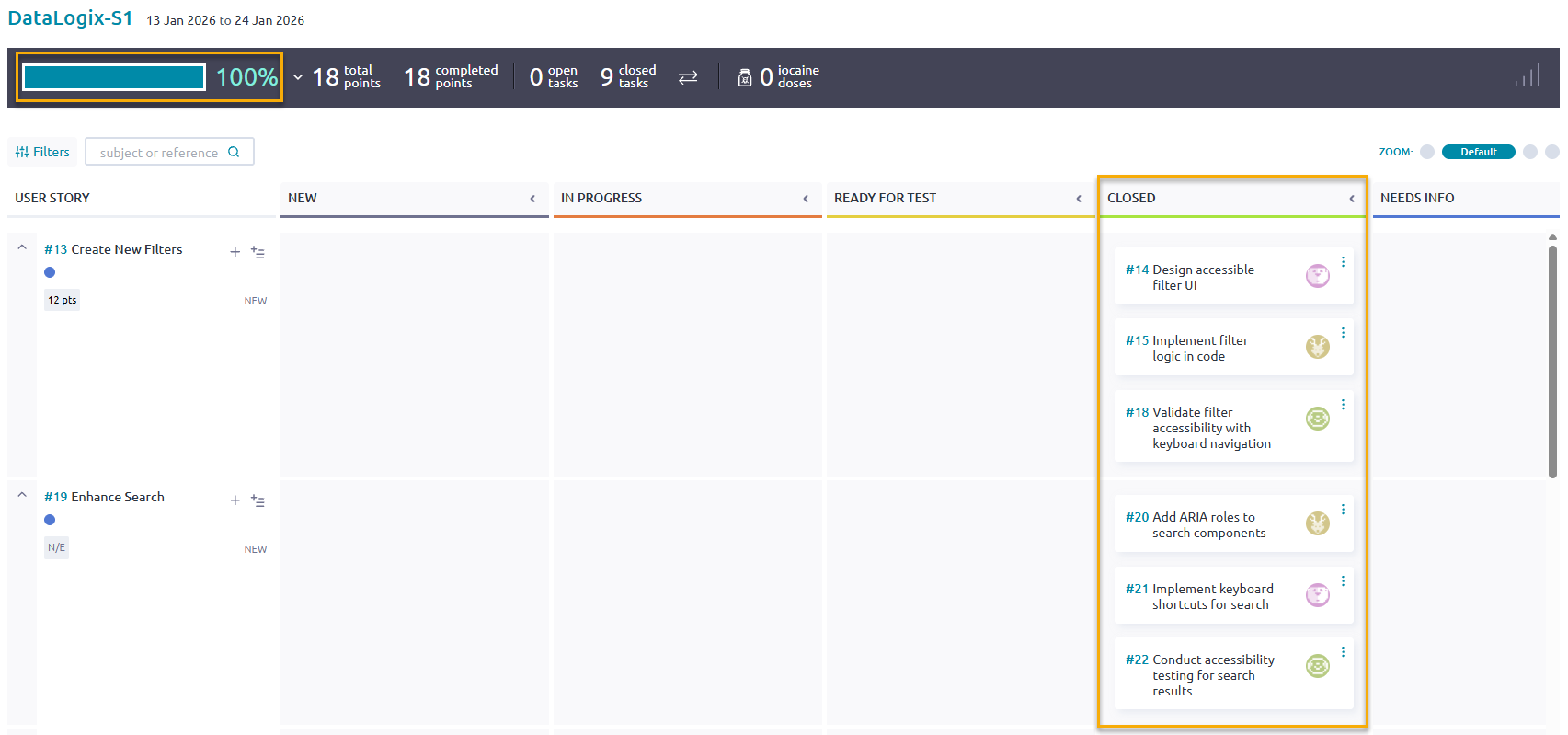Select the Default zoom level
The image size is (1568, 735).
[1478, 152]
